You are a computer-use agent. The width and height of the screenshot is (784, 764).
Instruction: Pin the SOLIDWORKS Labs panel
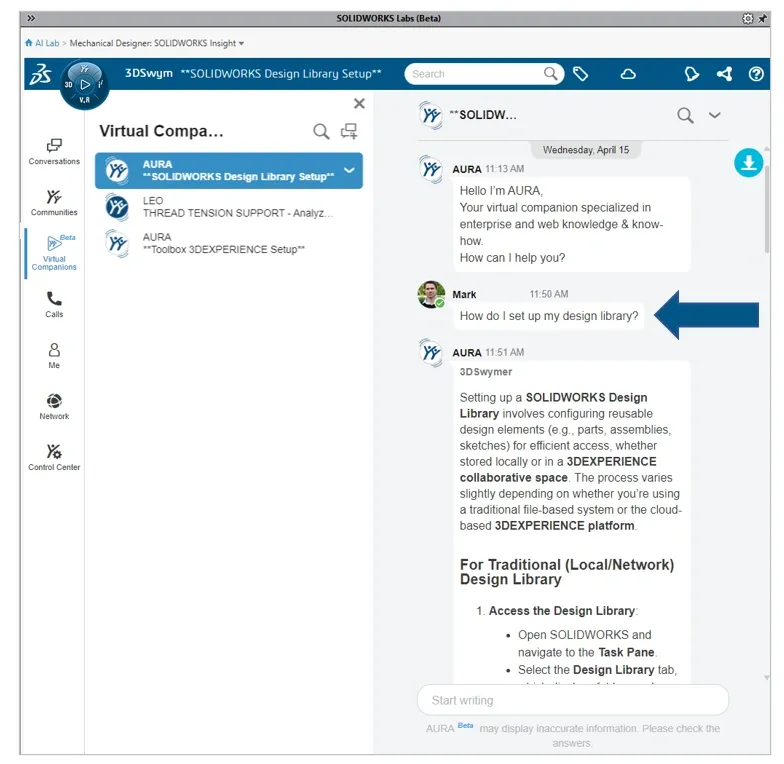click(762, 18)
